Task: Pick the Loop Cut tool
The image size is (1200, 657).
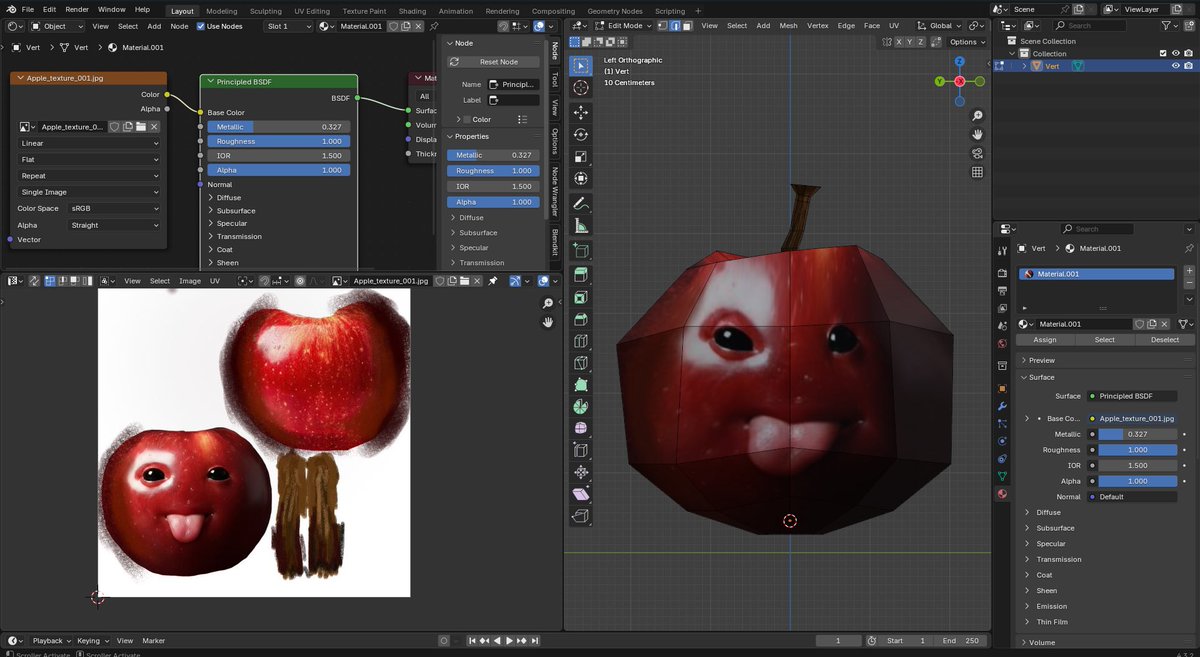Action: pos(581,342)
